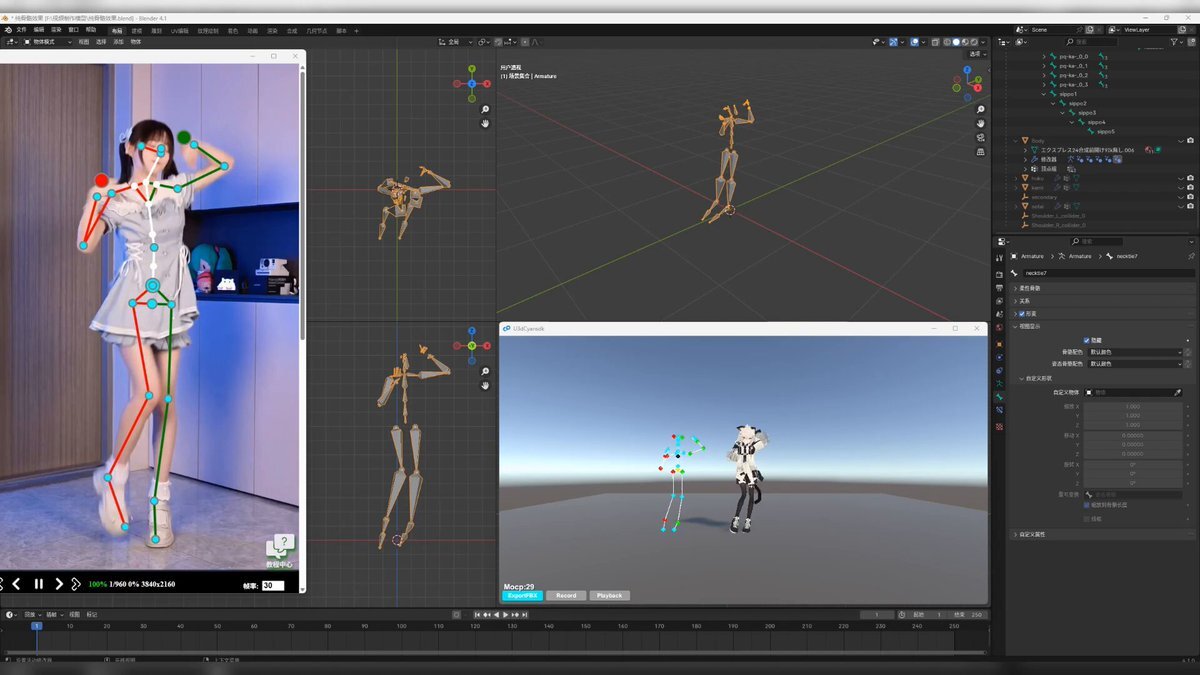The width and height of the screenshot is (1200, 675).
Task: Click the Blender logo icon in menu bar
Action: [7, 30]
